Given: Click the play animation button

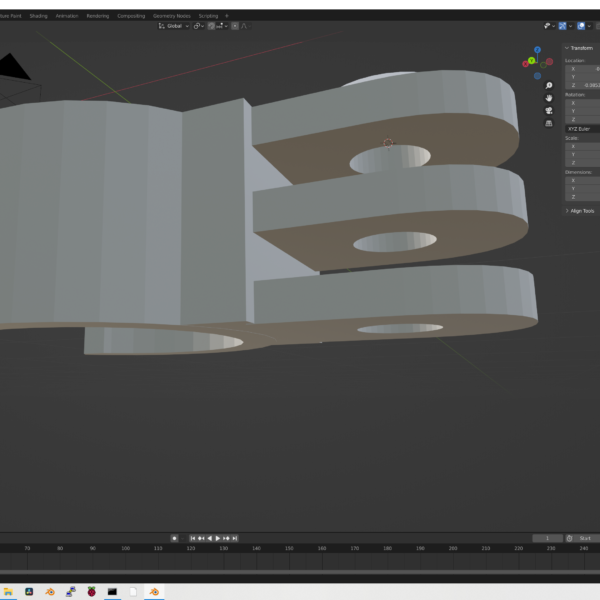Looking at the screenshot, I should 218,538.
